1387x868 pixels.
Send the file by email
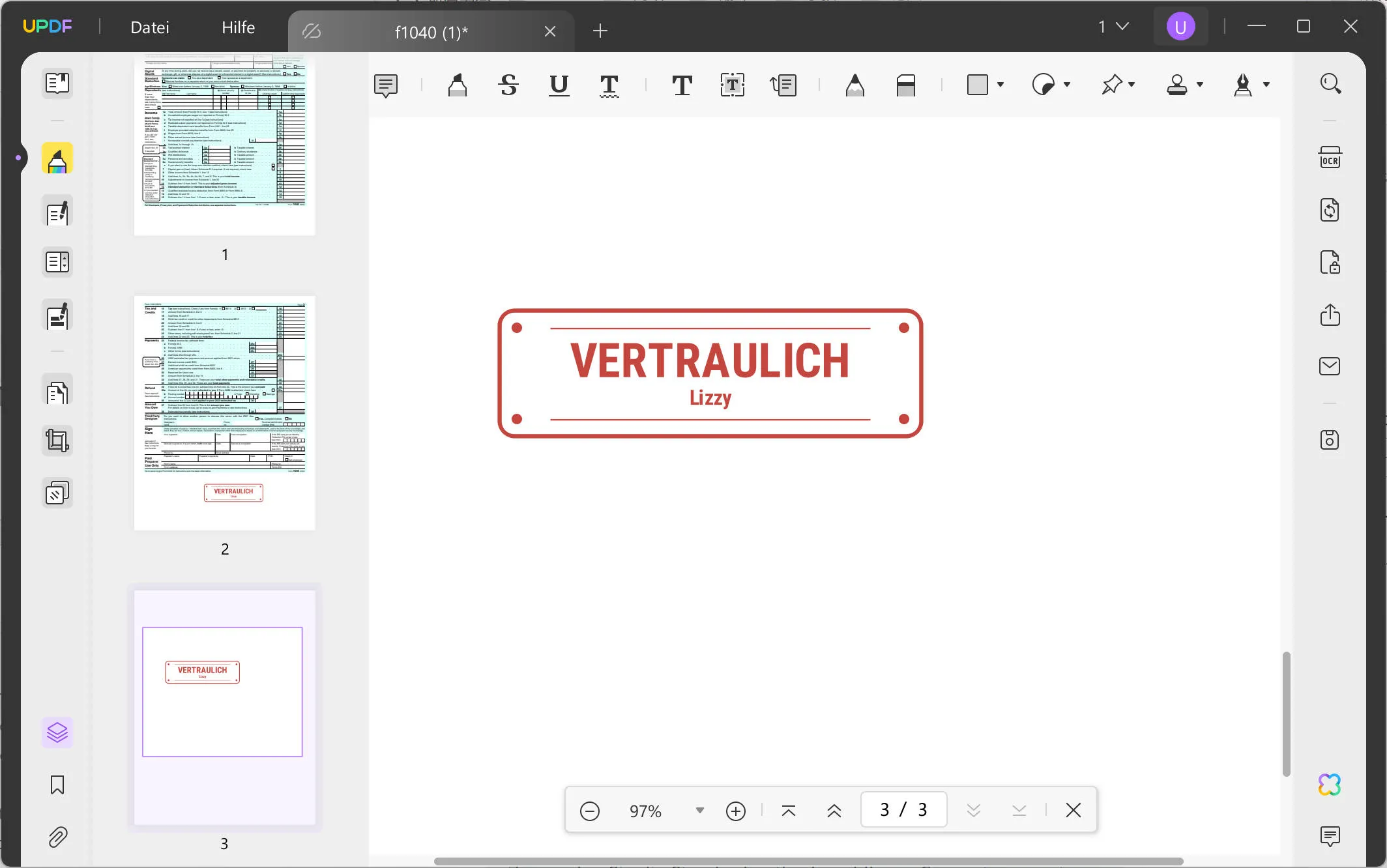1330,366
